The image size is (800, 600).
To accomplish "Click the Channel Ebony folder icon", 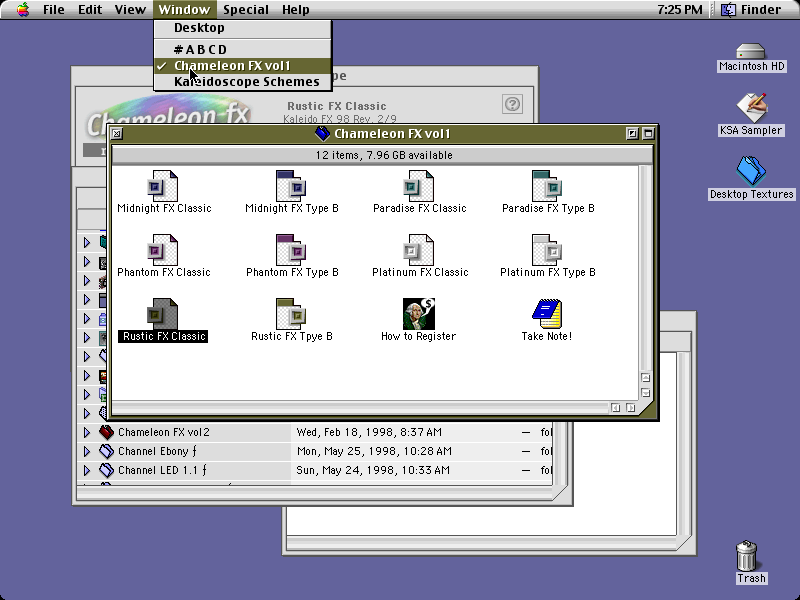I will click(x=106, y=451).
